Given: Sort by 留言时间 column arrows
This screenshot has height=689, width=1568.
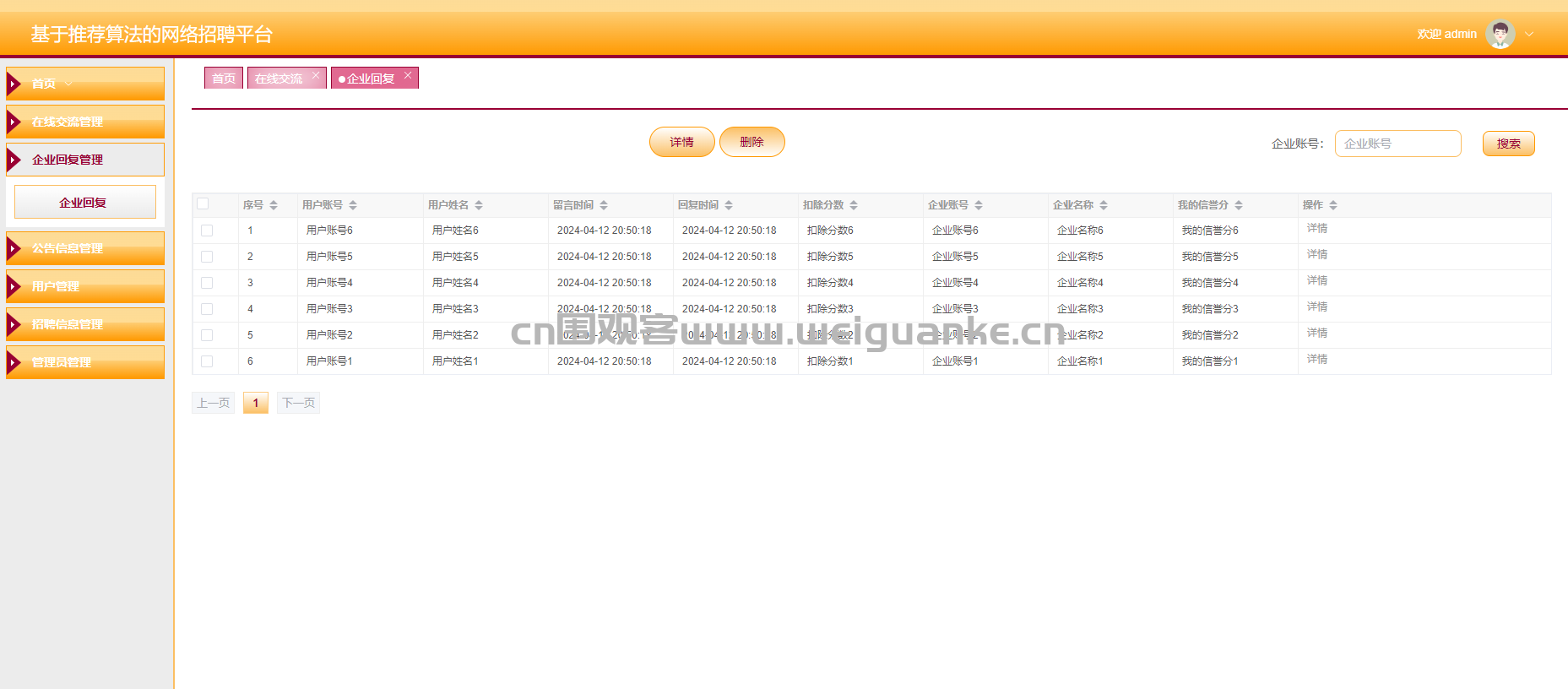Looking at the screenshot, I should click(604, 205).
